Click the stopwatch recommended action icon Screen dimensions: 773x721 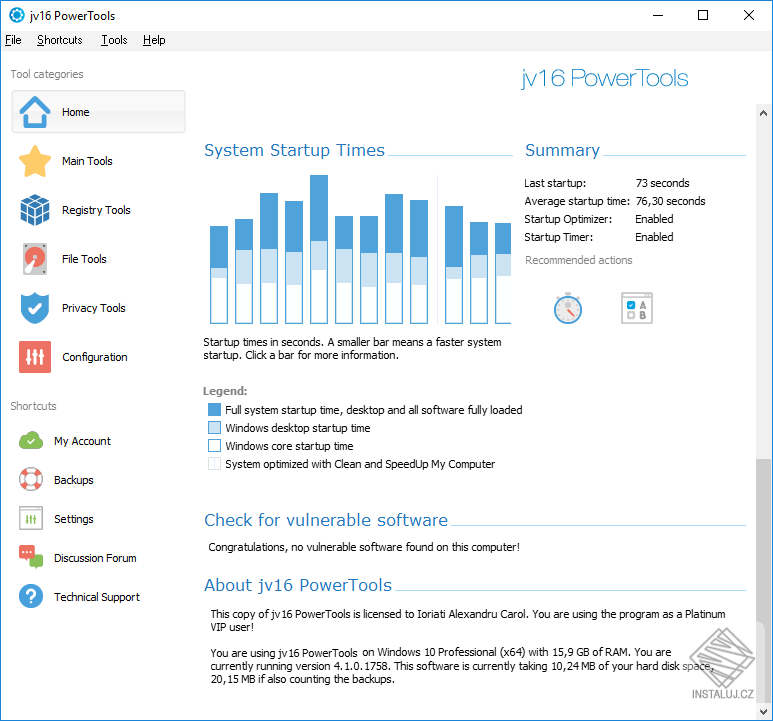568,309
